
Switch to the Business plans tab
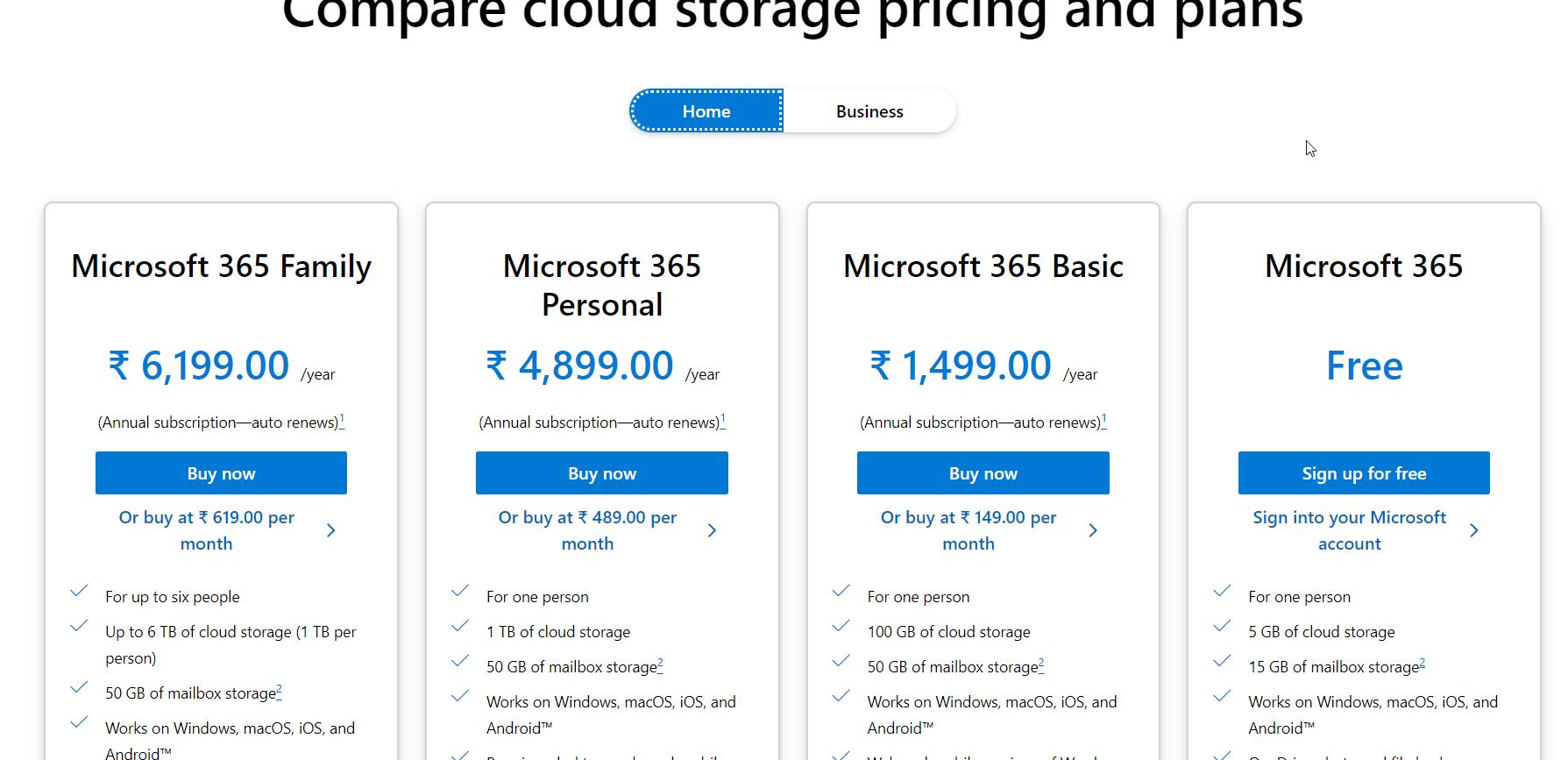click(869, 111)
